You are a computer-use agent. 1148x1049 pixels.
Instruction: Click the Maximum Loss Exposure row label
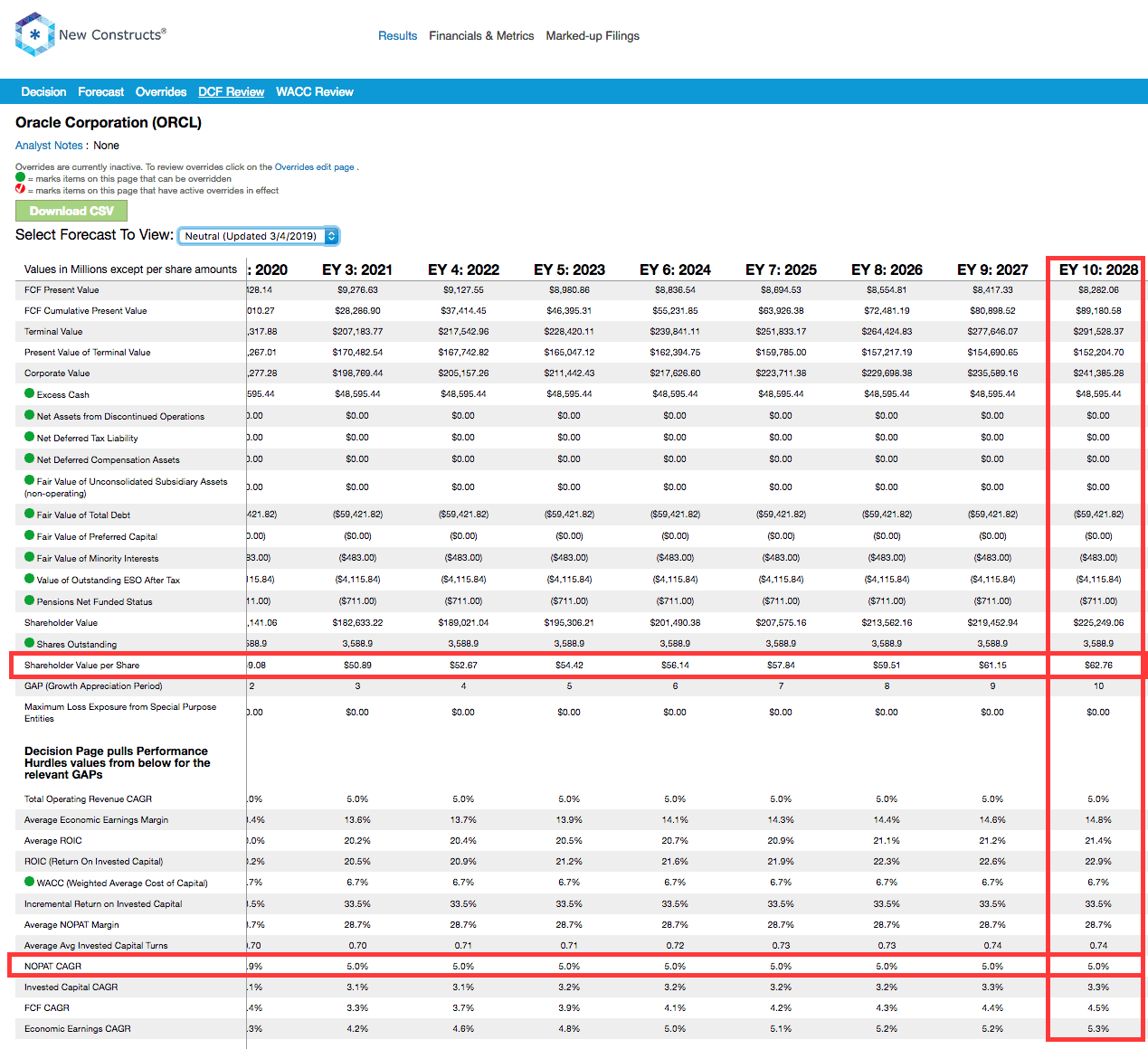pos(120,713)
